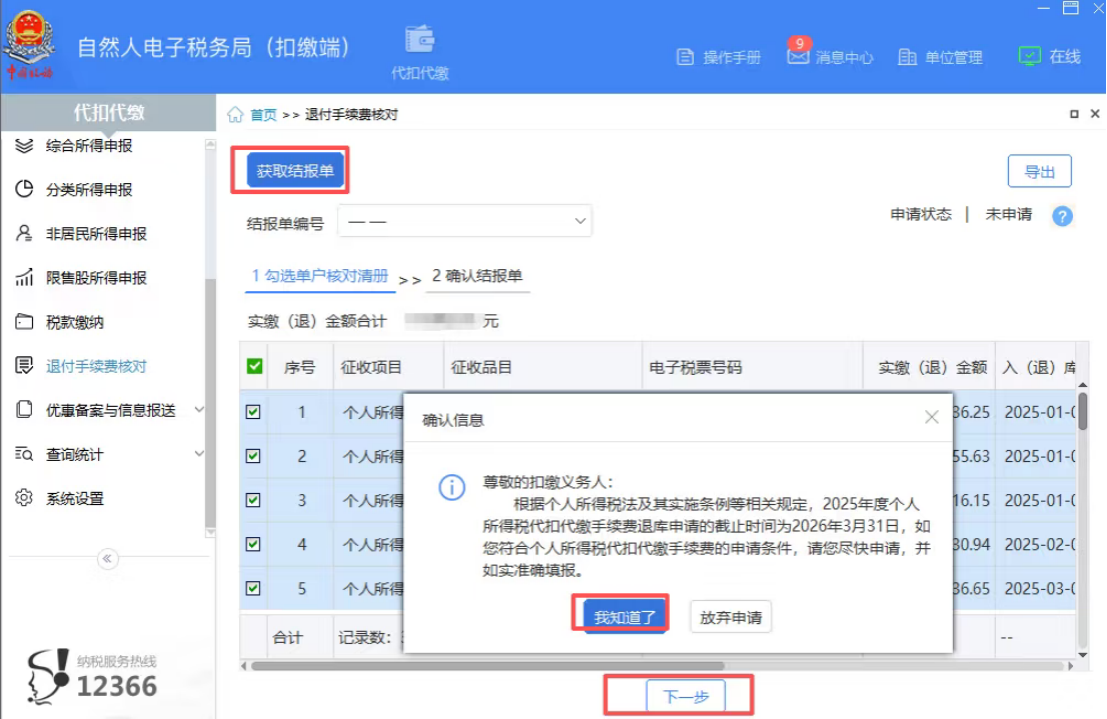Uncheck the select-all checkbox in table header
The height and width of the screenshot is (719, 1107).
click(x=253, y=366)
